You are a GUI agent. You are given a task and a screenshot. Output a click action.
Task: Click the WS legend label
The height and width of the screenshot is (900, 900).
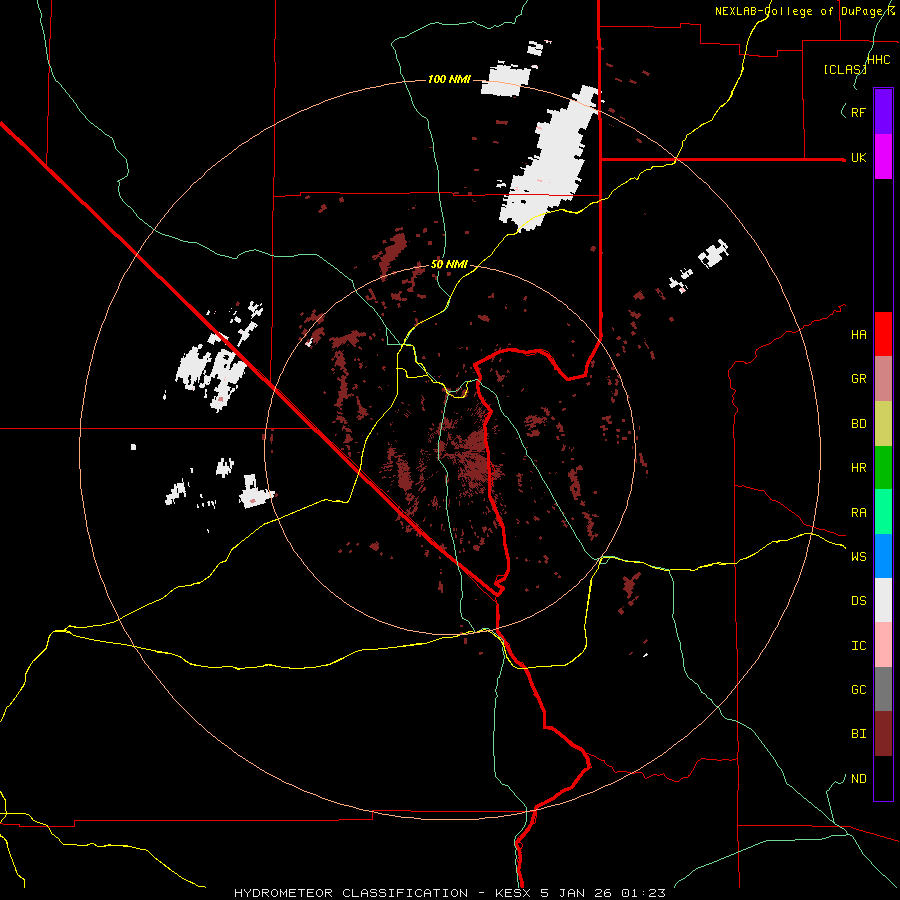[x=859, y=556]
